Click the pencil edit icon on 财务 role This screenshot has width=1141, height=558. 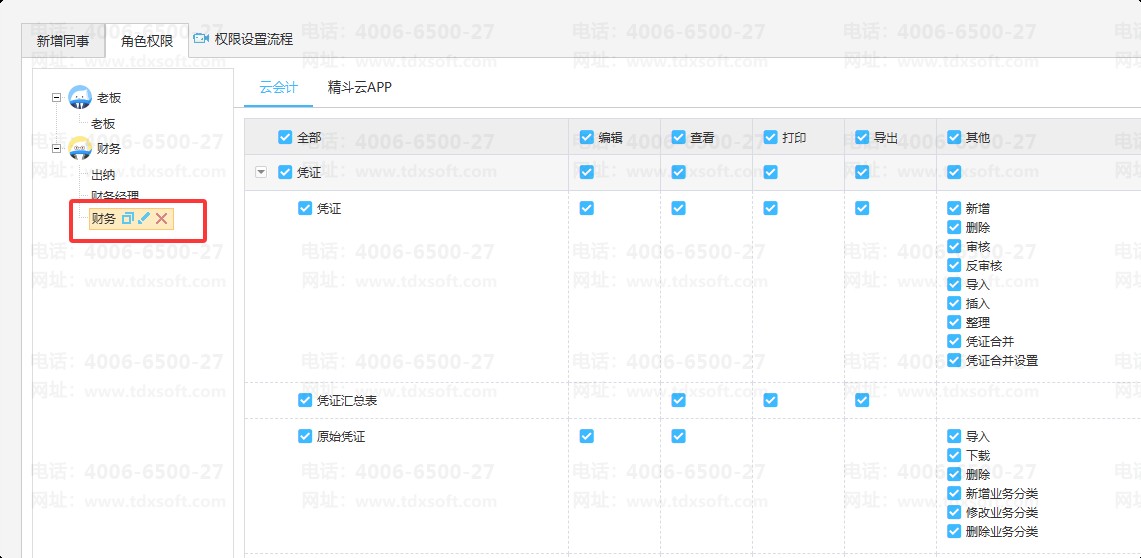[144, 218]
